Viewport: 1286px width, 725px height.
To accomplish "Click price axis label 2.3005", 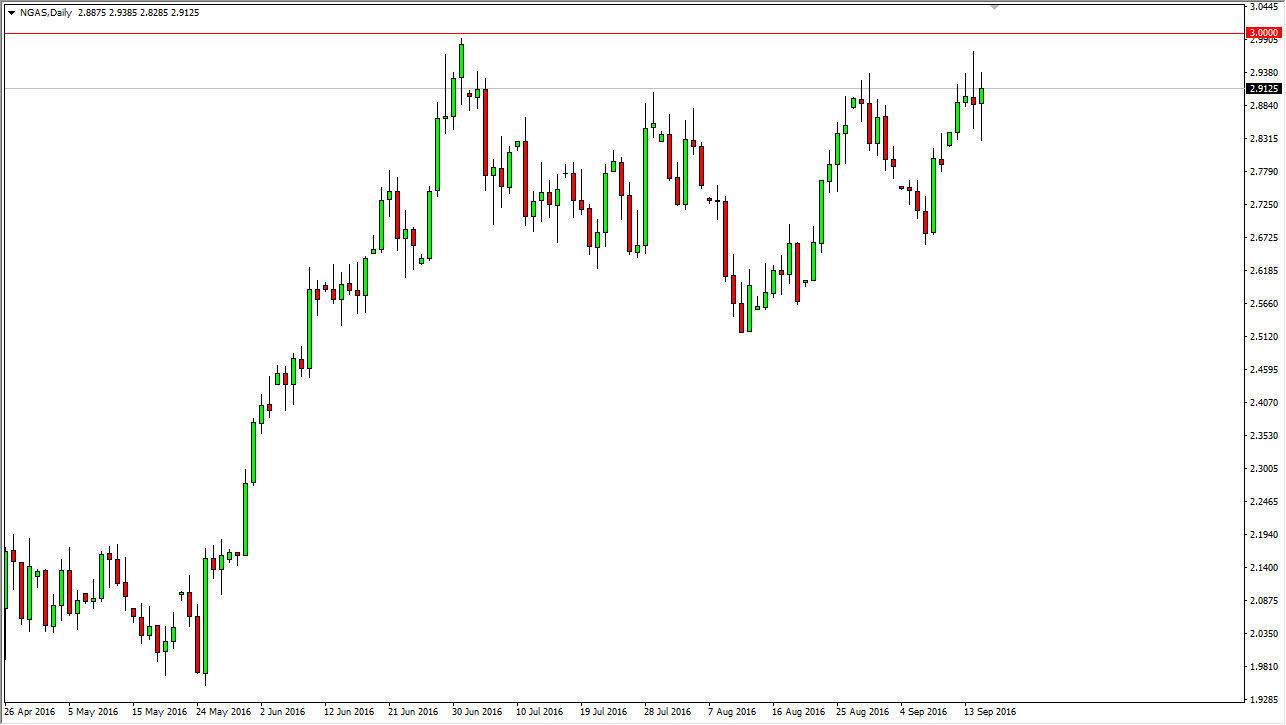I will coord(1265,469).
